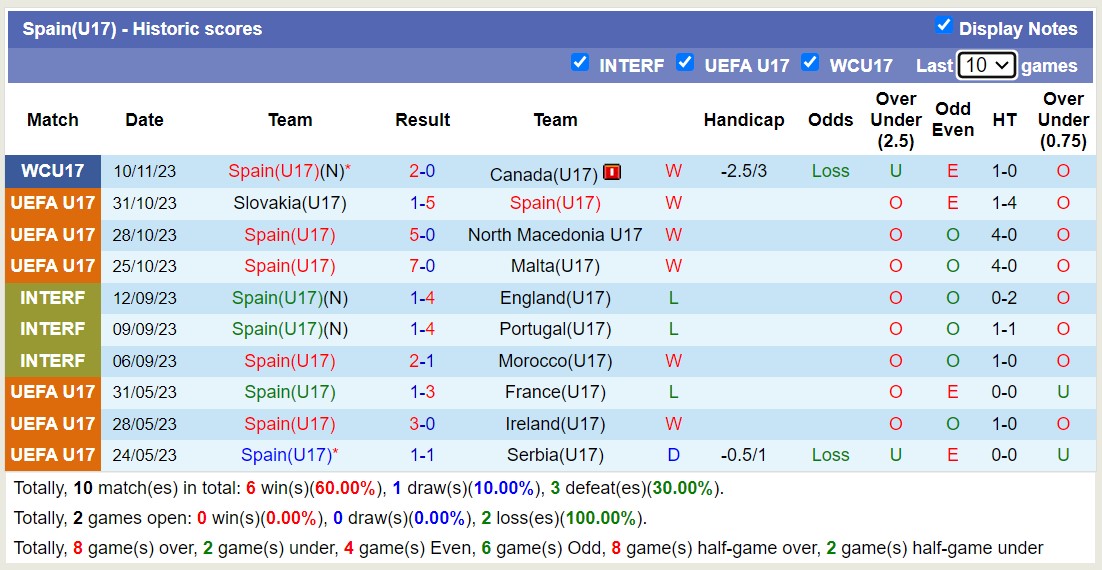Click on Portugal(U17) team name
The image size is (1102, 570).
tap(555, 329)
